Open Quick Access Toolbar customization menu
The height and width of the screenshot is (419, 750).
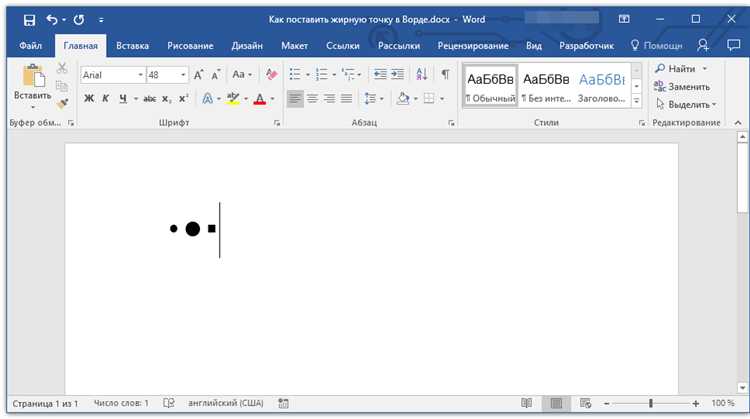[x=101, y=20]
